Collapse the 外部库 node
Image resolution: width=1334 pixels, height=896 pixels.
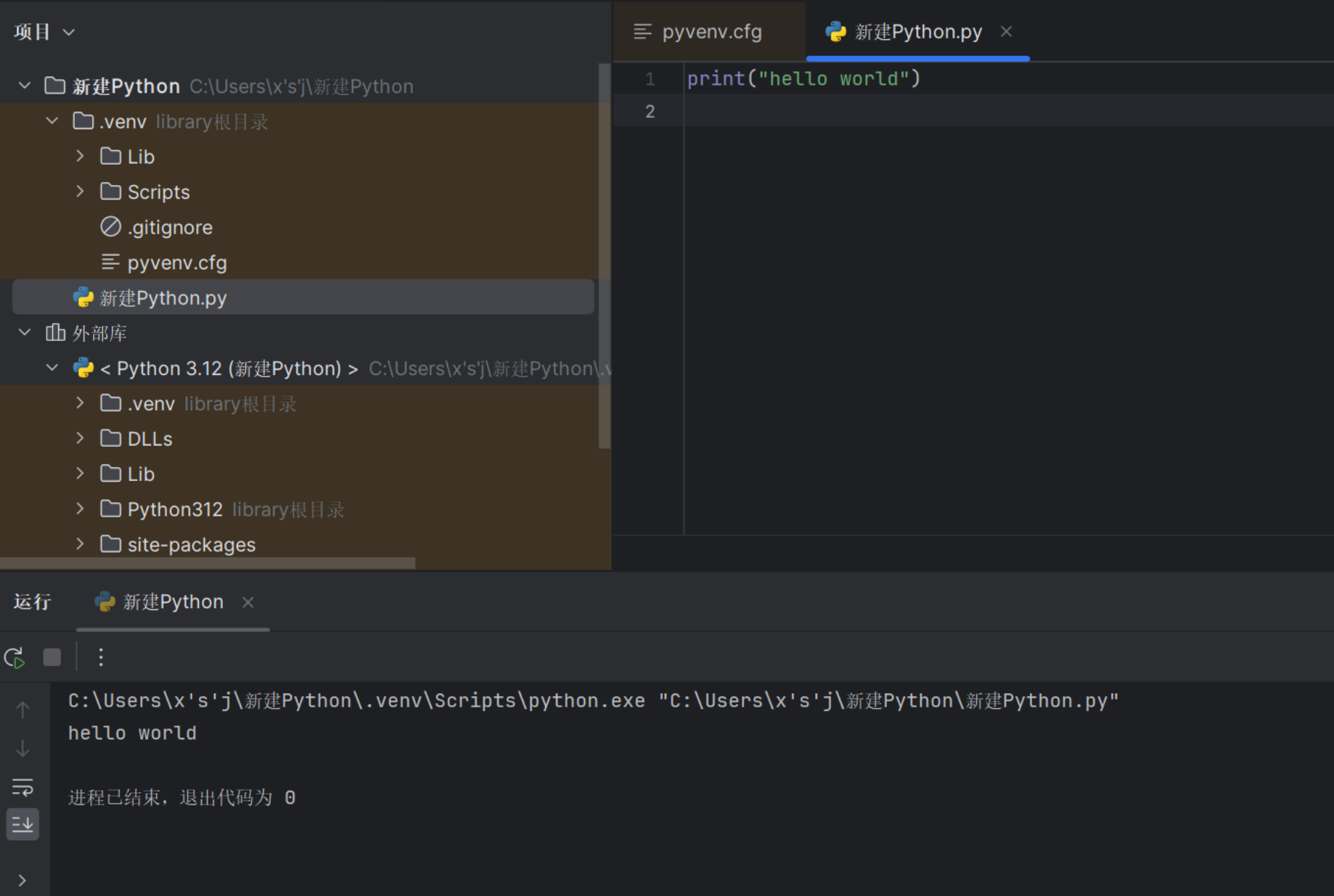coord(25,333)
